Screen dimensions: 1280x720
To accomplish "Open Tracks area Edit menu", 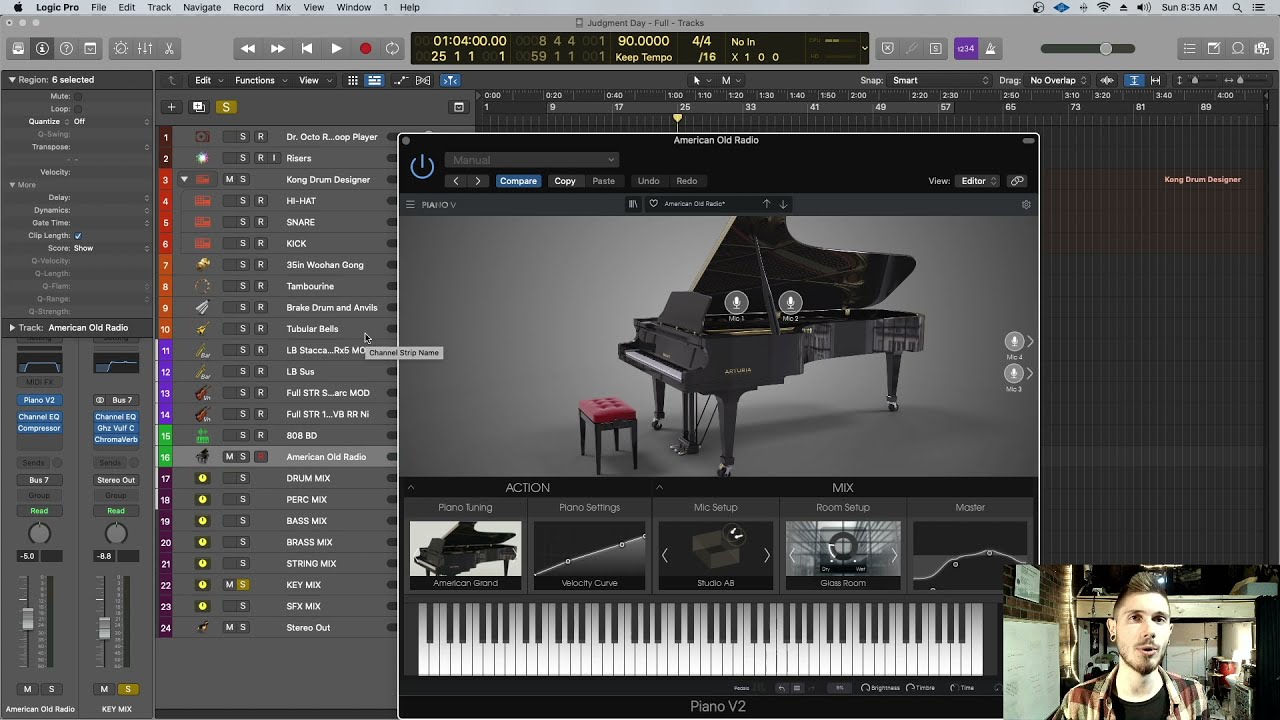I will click(207, 80).
